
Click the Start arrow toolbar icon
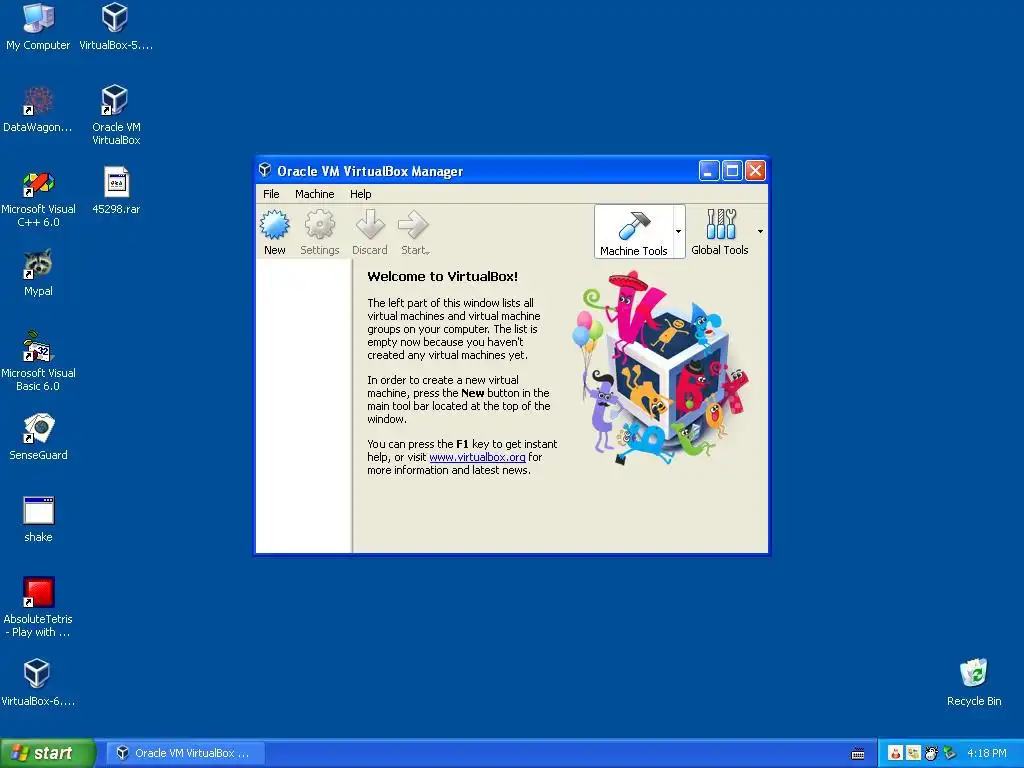[x=415, y=232]
